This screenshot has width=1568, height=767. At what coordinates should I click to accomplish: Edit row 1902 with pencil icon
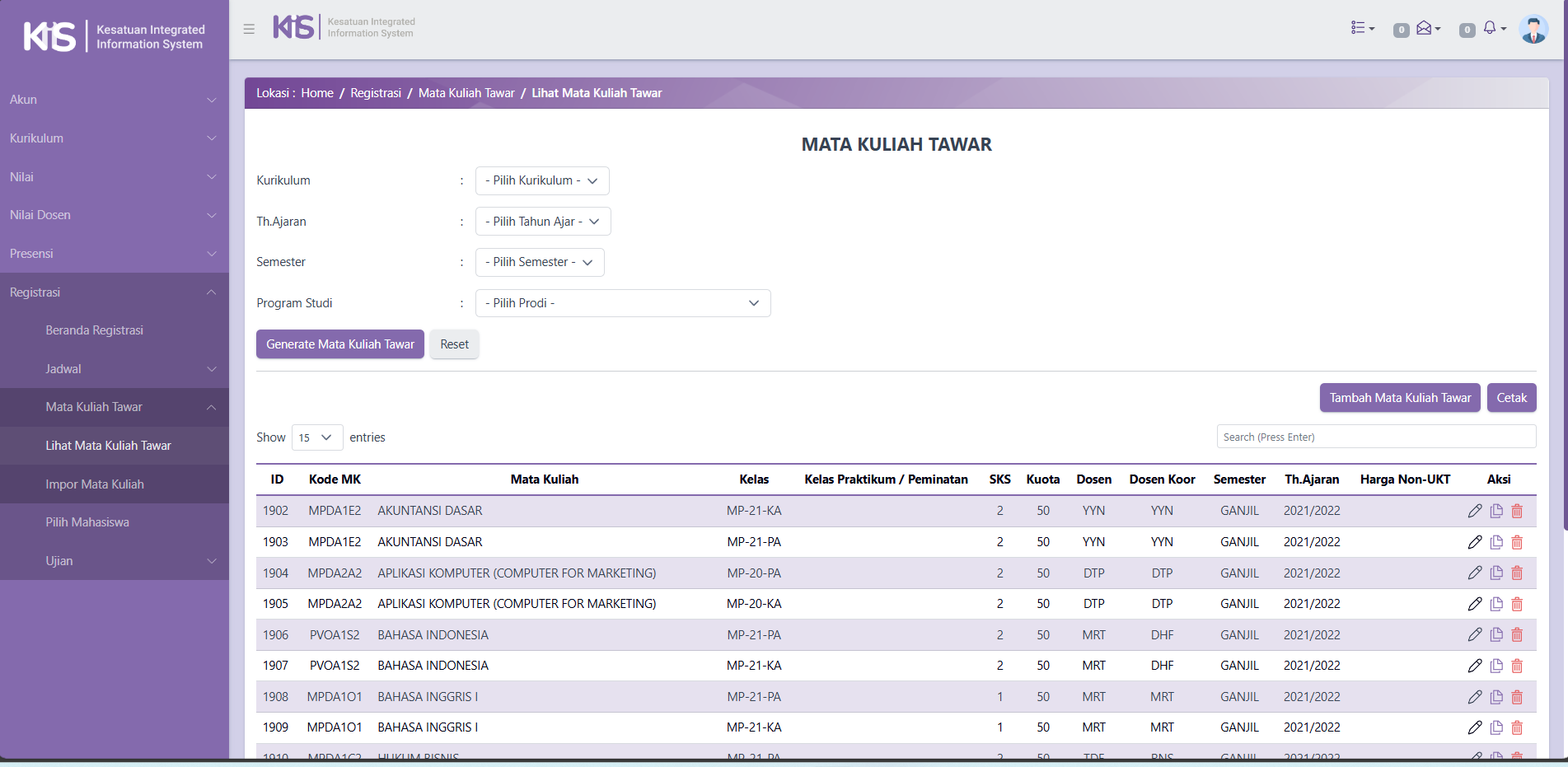(1474, 511)
